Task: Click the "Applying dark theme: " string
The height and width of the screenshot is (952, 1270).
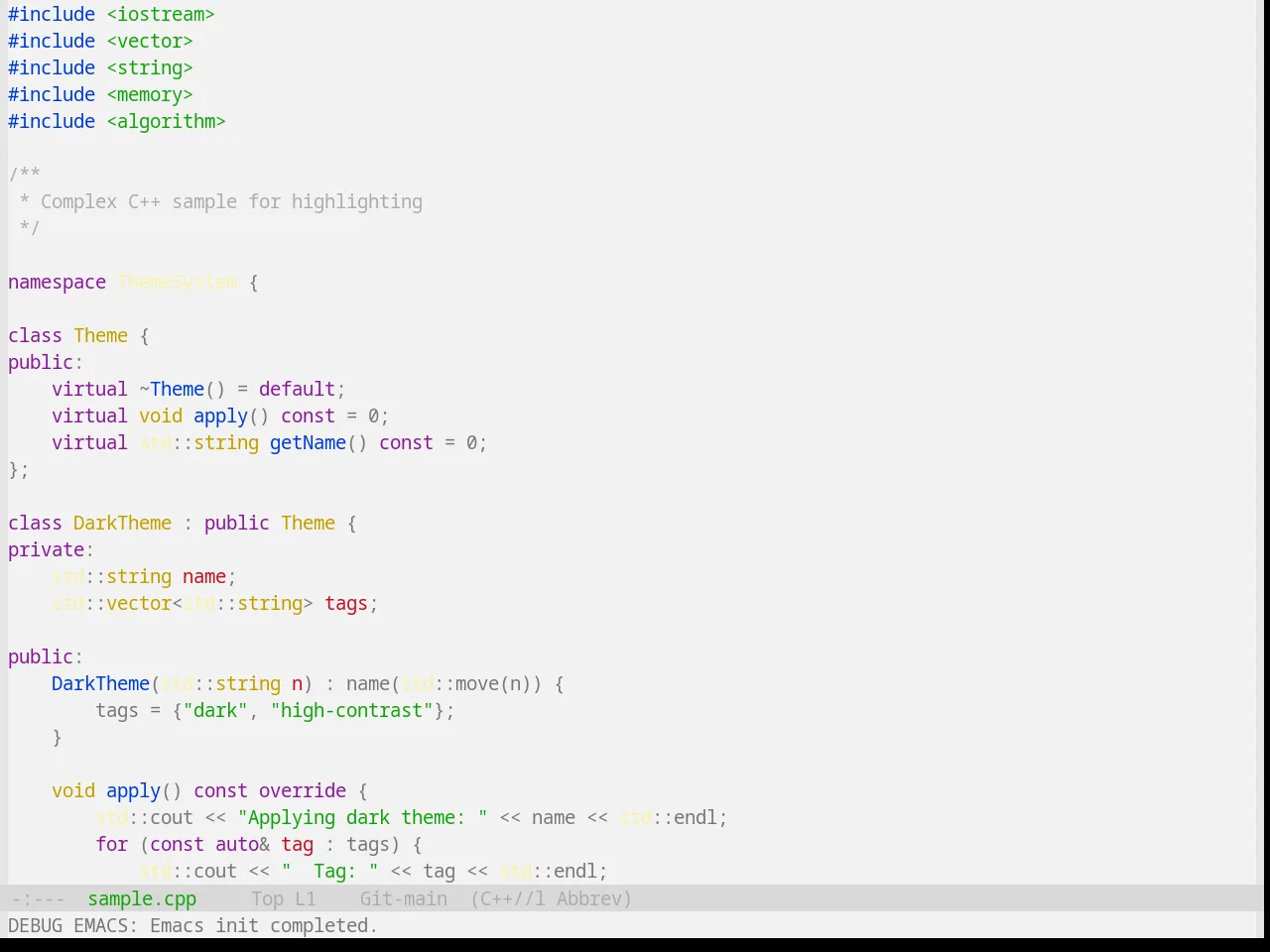Action: tap(362, 817)
